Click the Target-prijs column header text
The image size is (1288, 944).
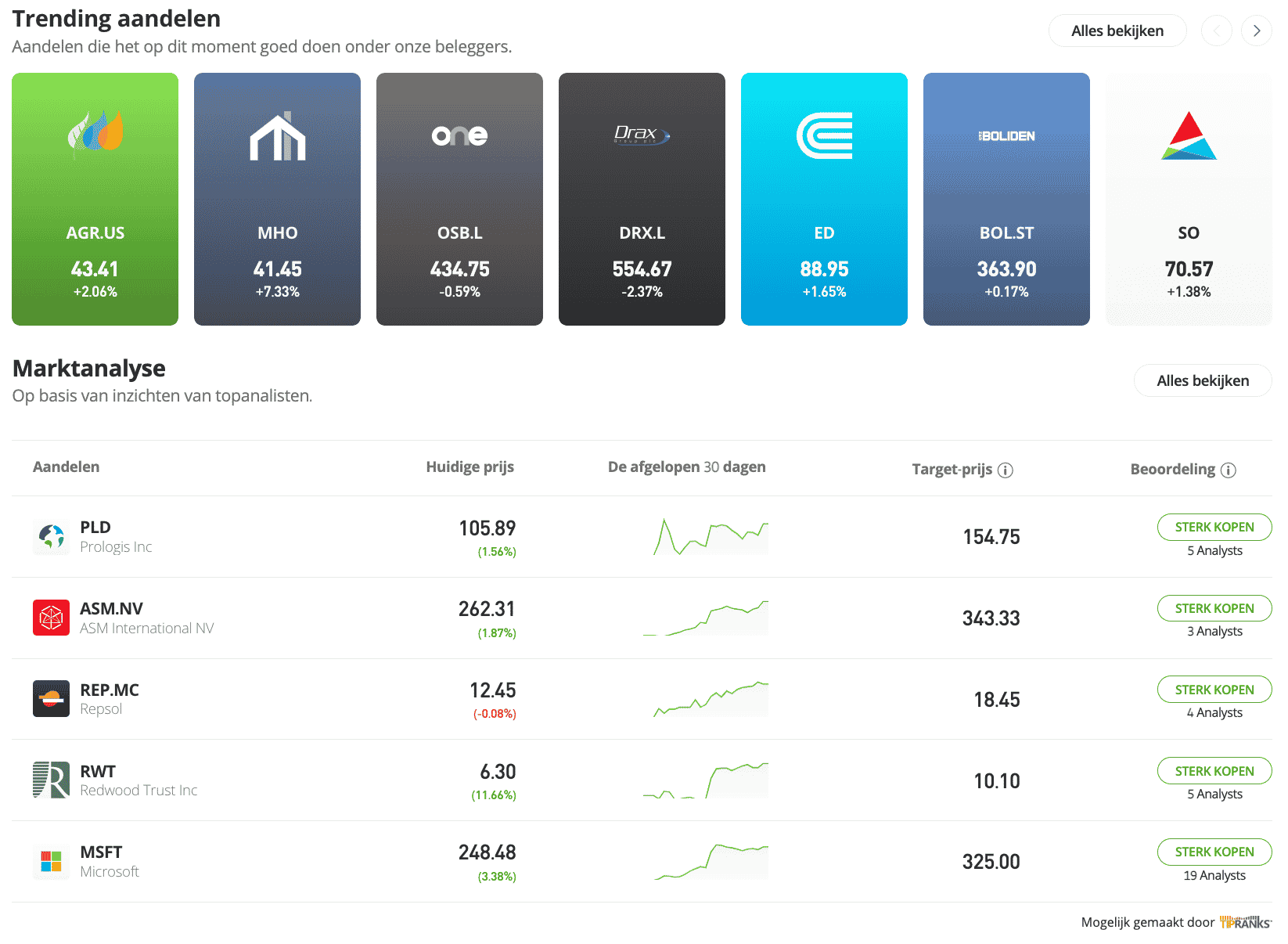click(x=952, y=470)
